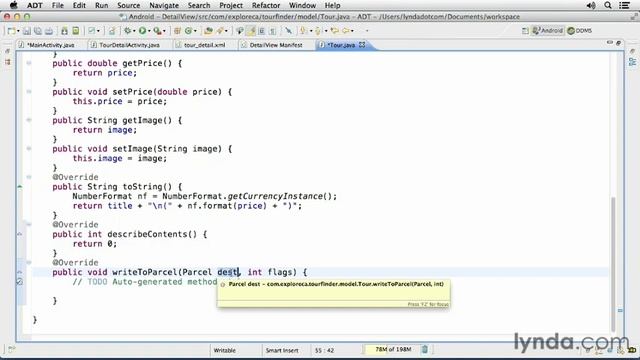Collapse the setPrice method fold marker
Screen dimensions: 640x360
click(x=29, y=92)
